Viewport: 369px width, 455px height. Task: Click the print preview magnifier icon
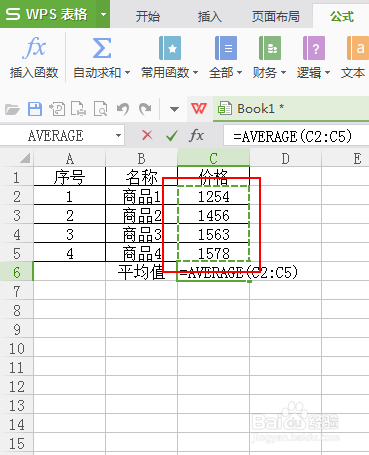100,109
